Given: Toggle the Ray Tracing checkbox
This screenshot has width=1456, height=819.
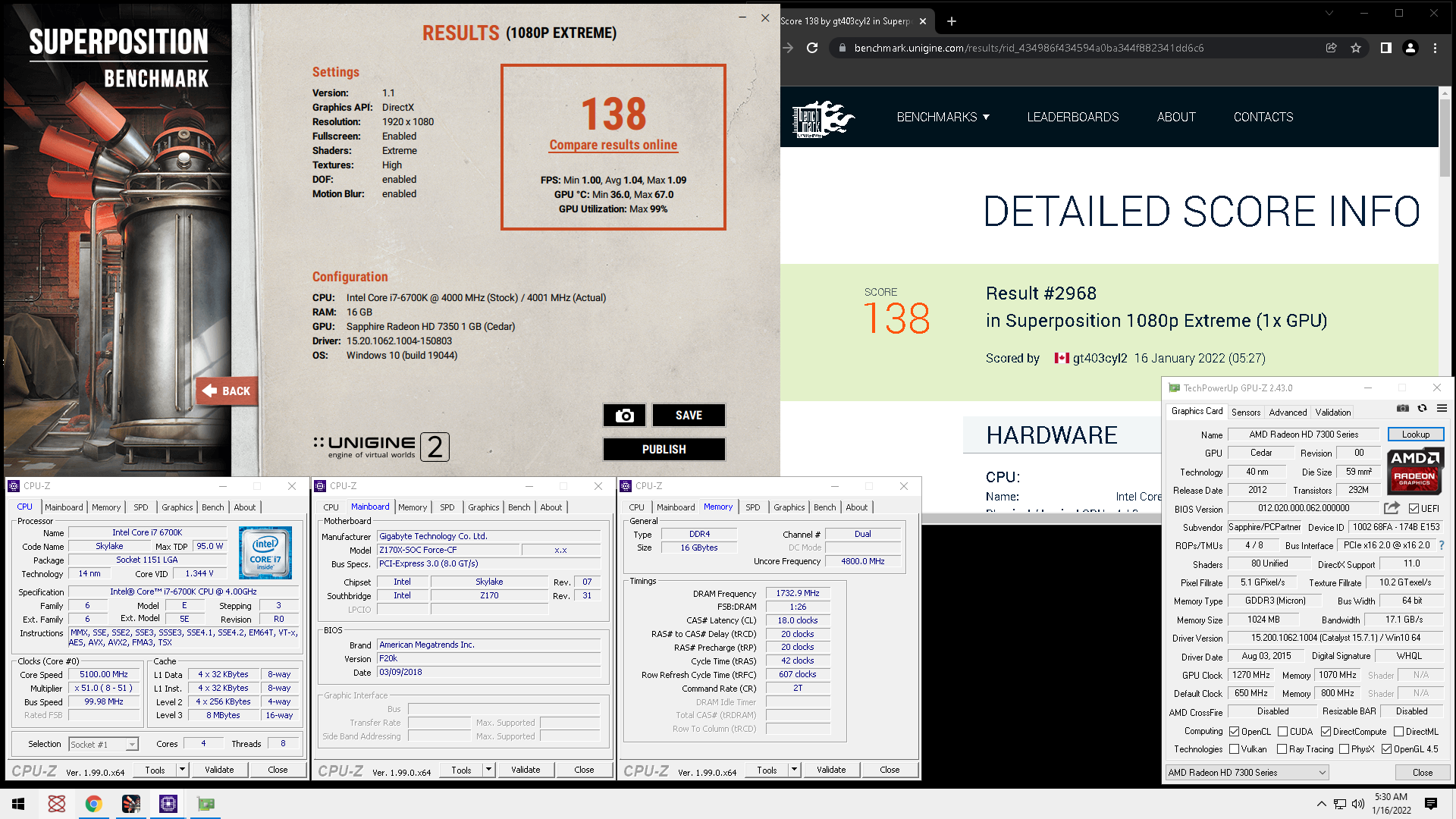Looking at the screenshot, I should (1282, 749).
